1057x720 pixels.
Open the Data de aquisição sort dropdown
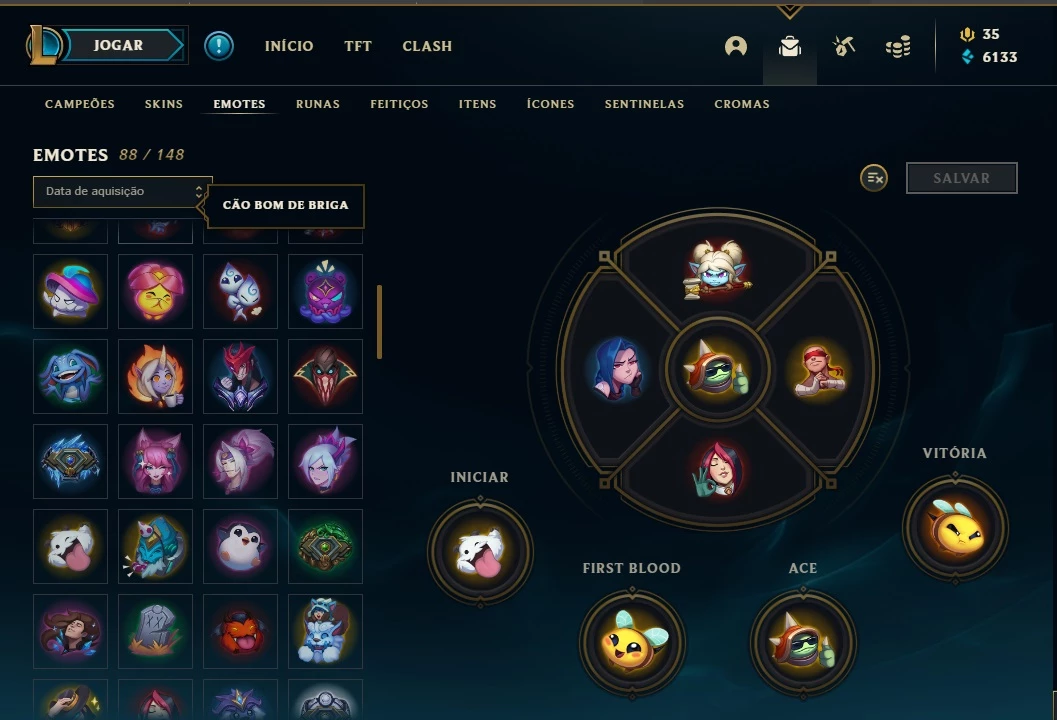coord(123,191)
